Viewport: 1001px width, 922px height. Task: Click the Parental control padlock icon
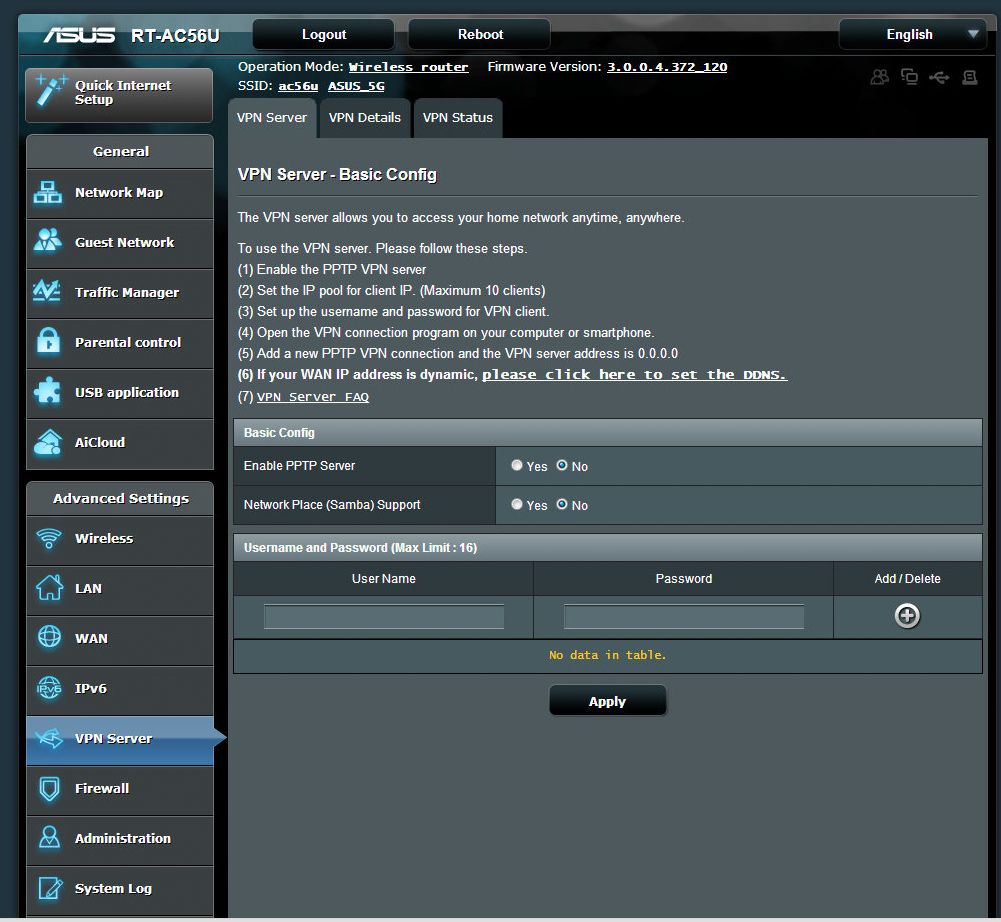click(x=48, y=341)
